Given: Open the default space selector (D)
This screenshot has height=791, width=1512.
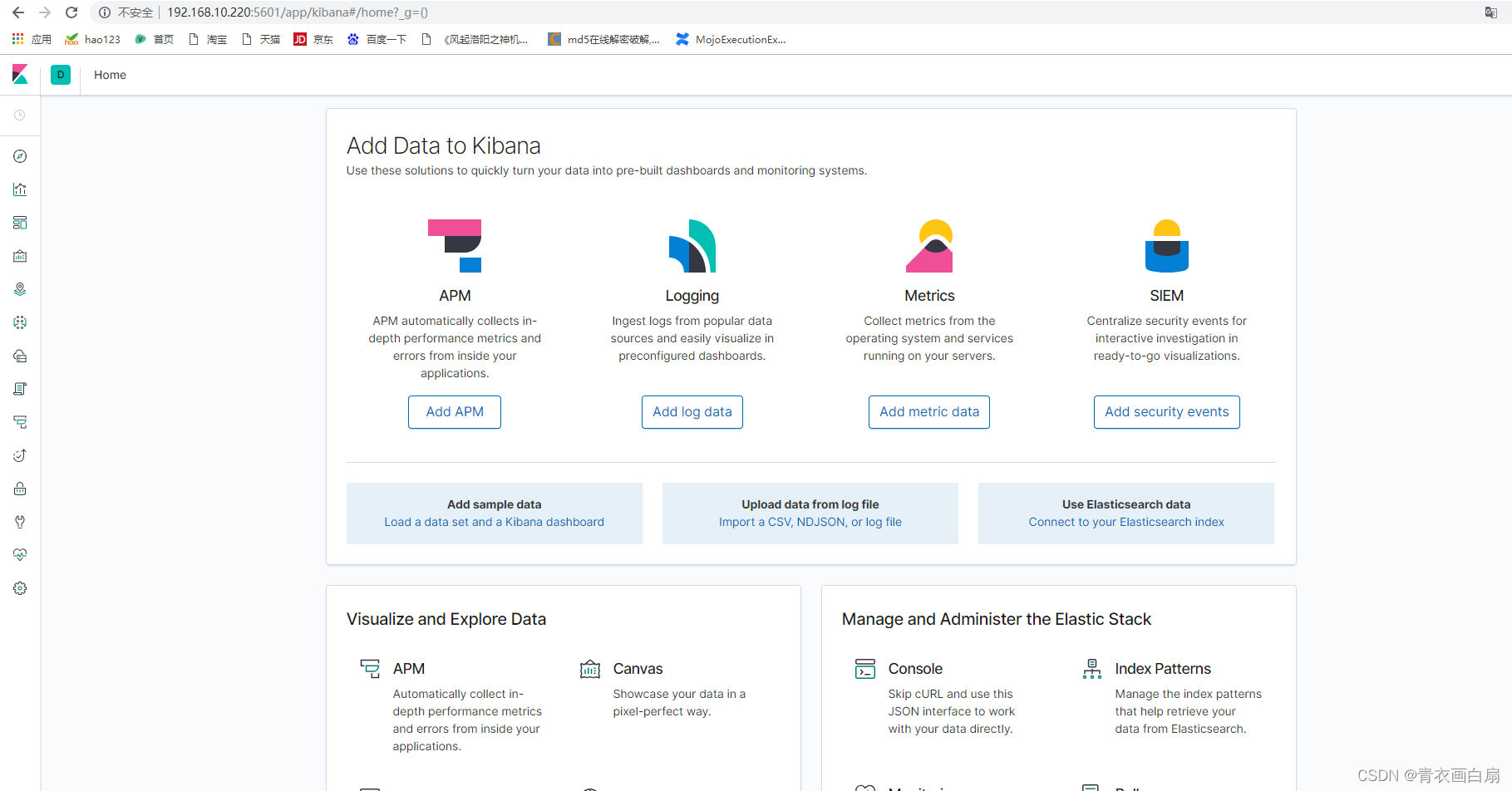Looking at the screenshot, I should click(x=61, y=75).
